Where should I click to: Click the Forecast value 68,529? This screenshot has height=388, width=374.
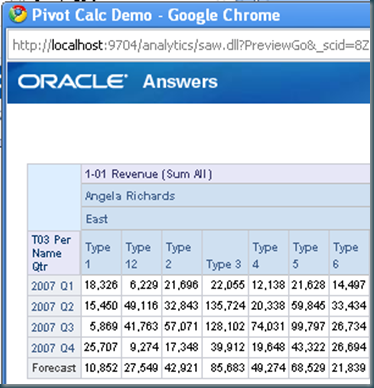[x=308, y=368]
